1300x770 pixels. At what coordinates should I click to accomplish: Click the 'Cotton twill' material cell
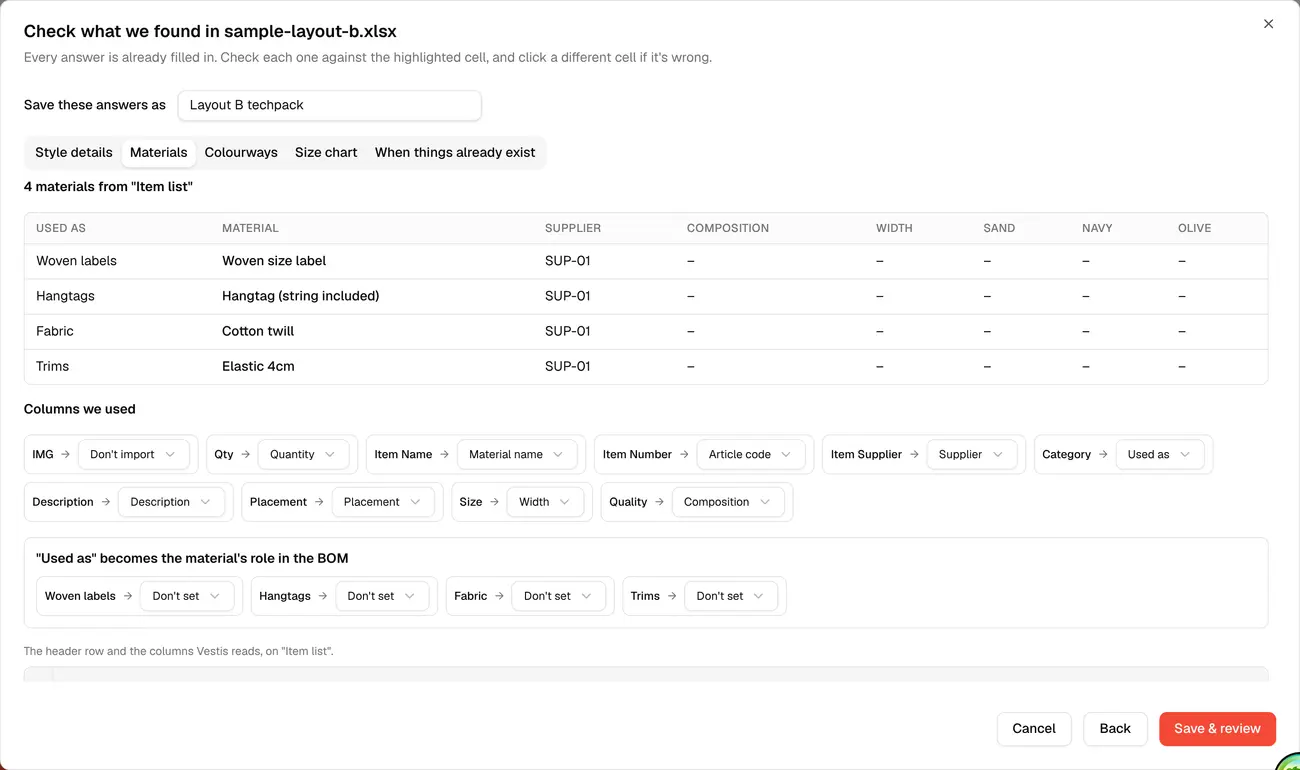258,331
